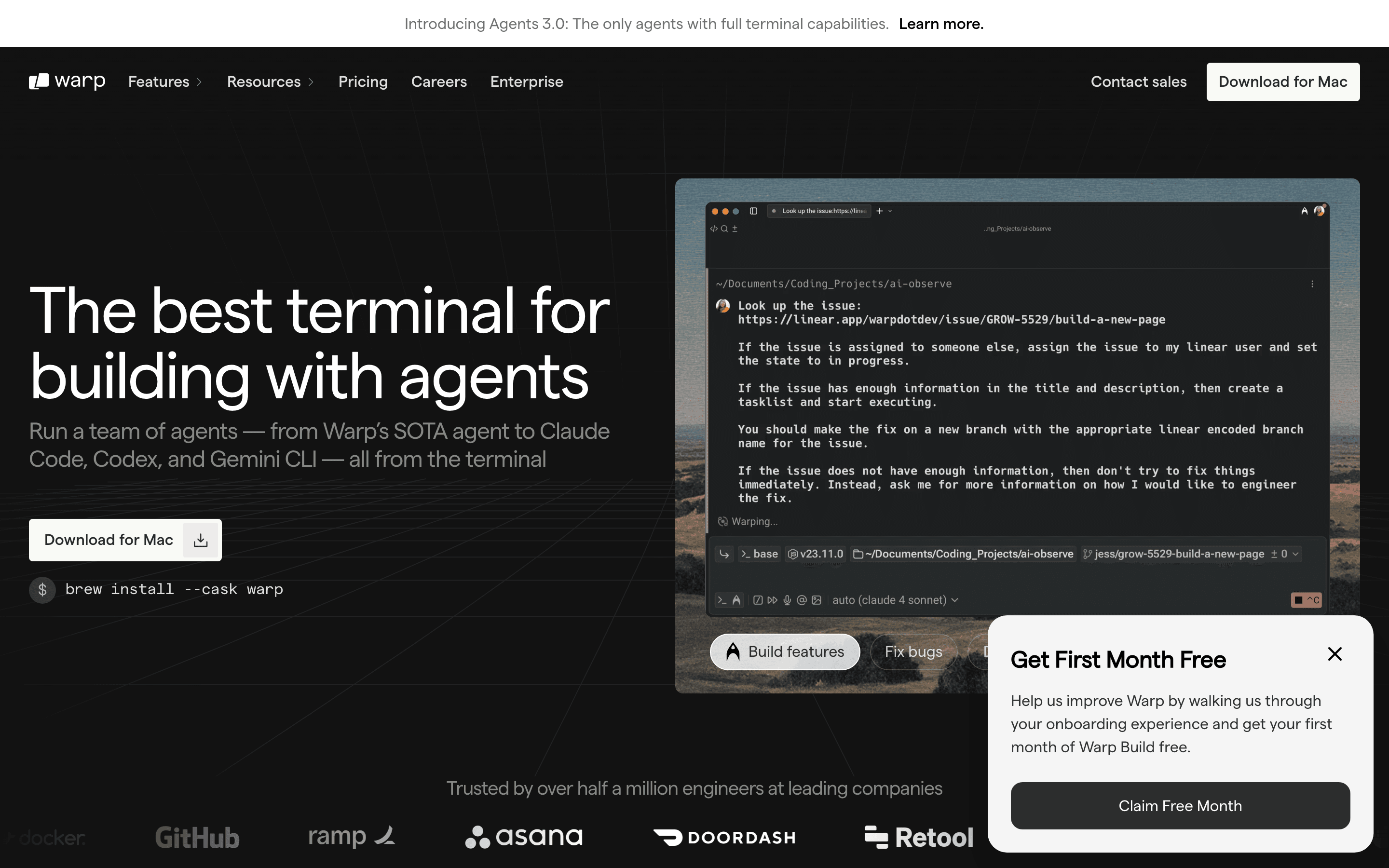The image size is (1389, 868).
Task: Click the terminal search magnifier icon
Action: [x=724, y=229]
